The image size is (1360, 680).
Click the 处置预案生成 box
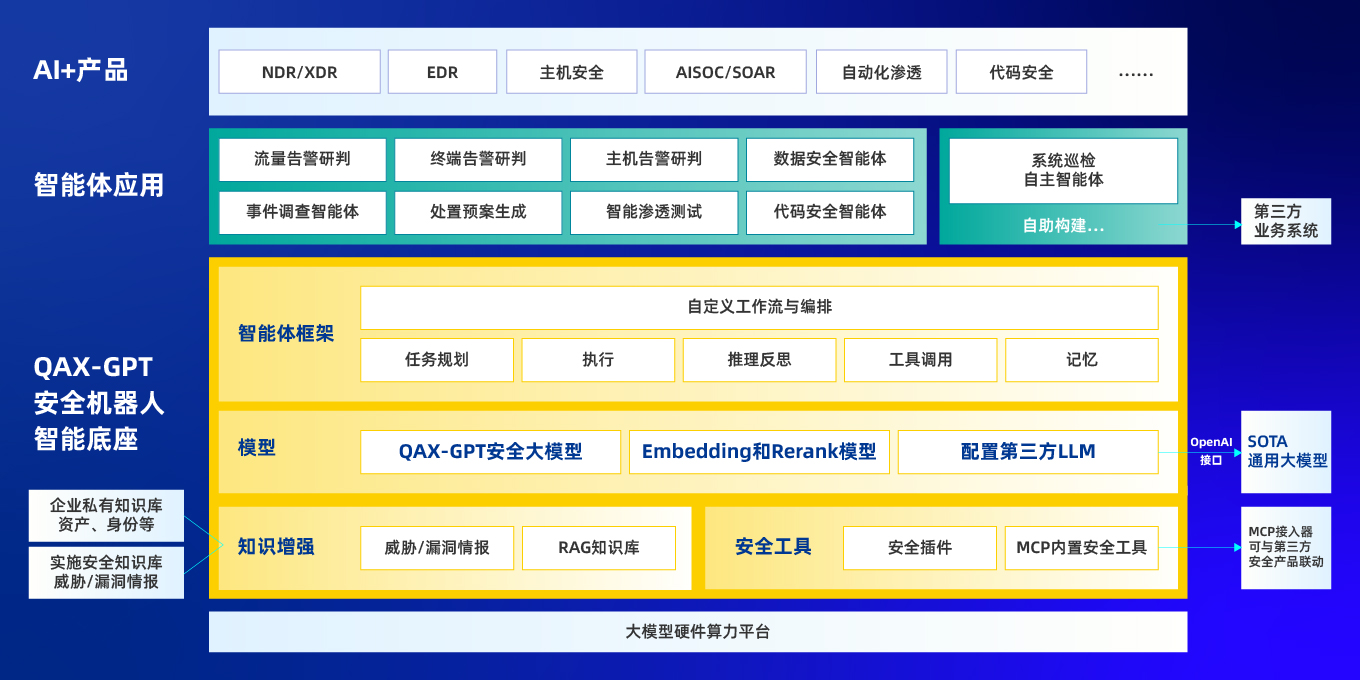pyautogui.click(x=478, y=212)
